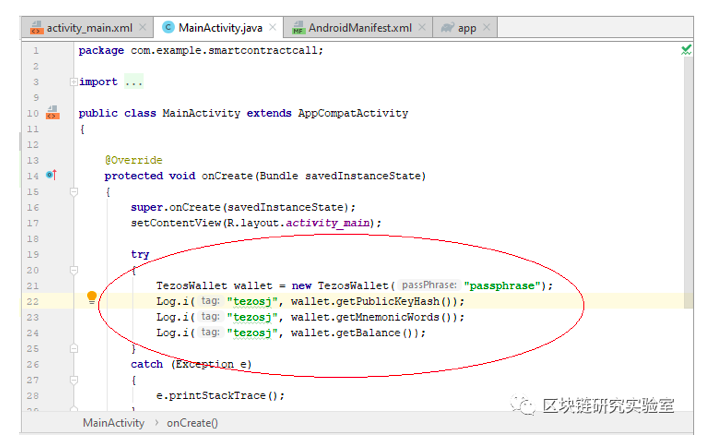
Task: Click the MainActivity class name in declaration
Action: pos(201,113)
